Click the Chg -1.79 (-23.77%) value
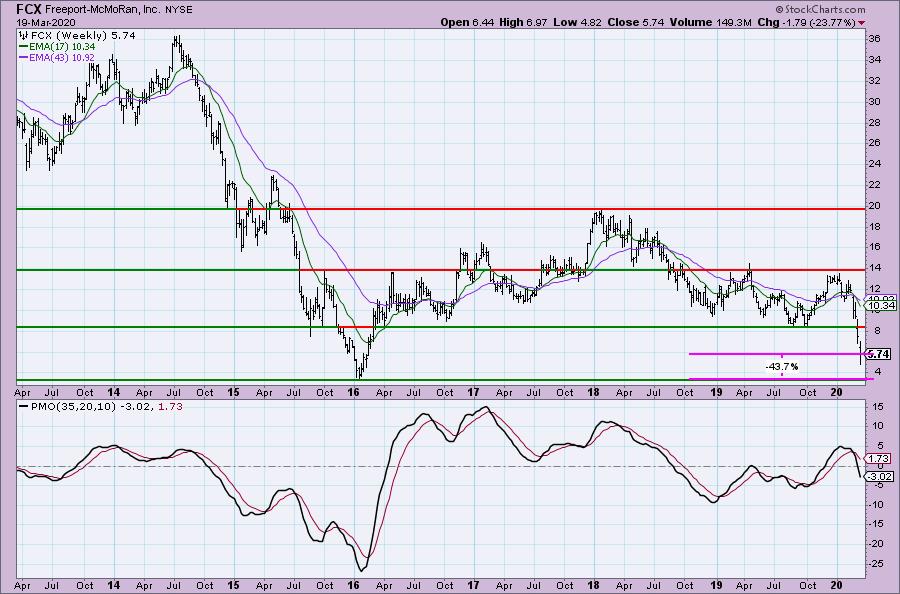 tap(806, 22)
